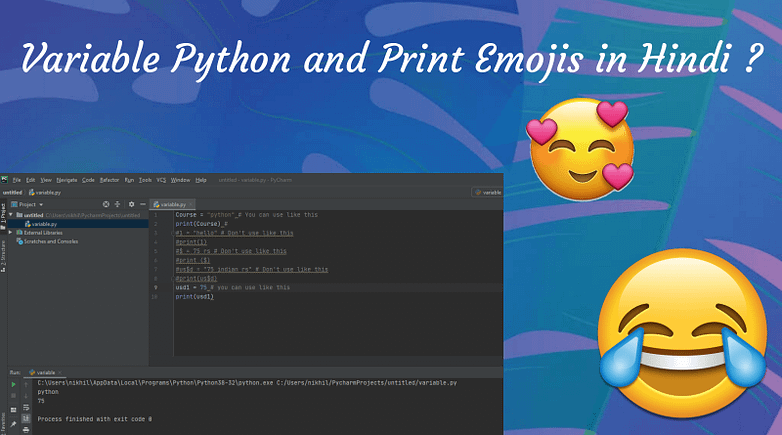782x435 pixels.
Task: Click the print icon in Run console
Action: 26,430
